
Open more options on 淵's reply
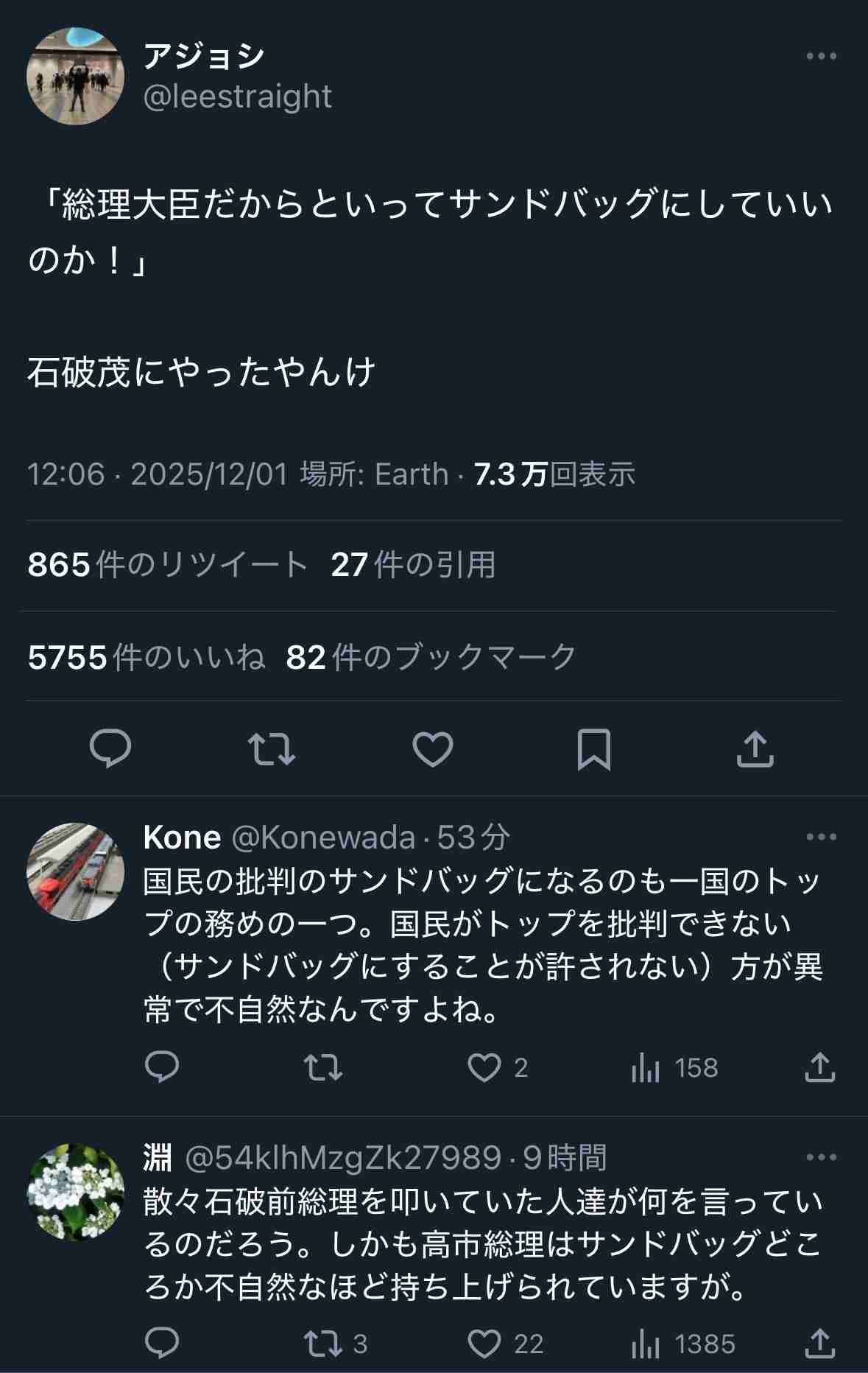(x=821, y=1157)
